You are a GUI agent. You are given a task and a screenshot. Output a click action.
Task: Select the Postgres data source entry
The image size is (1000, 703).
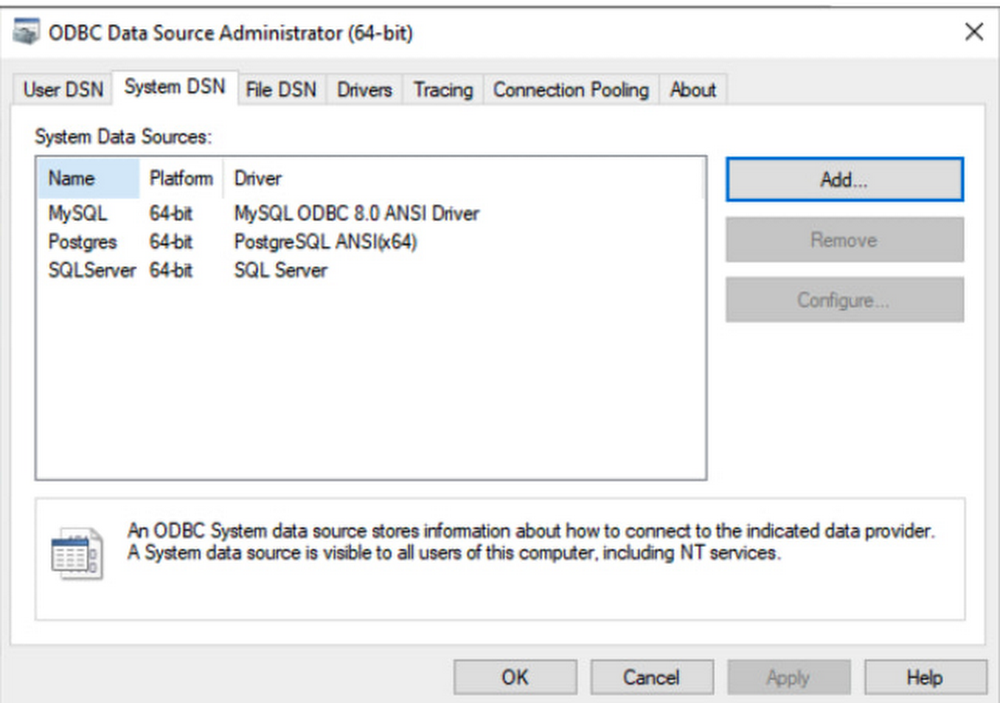click(82, 242)
